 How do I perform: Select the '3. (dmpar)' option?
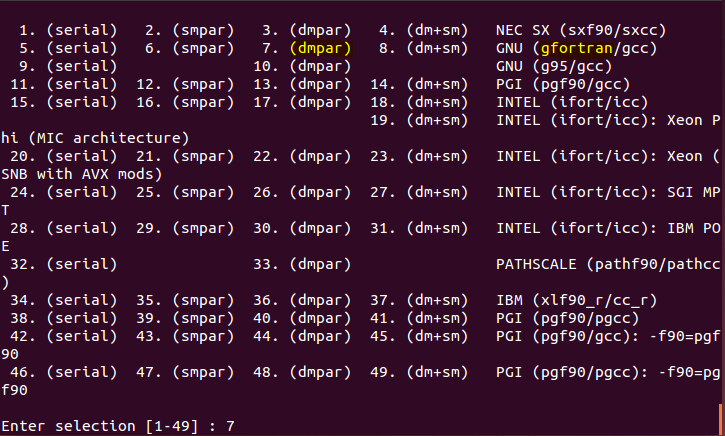(x=307, y=31)
